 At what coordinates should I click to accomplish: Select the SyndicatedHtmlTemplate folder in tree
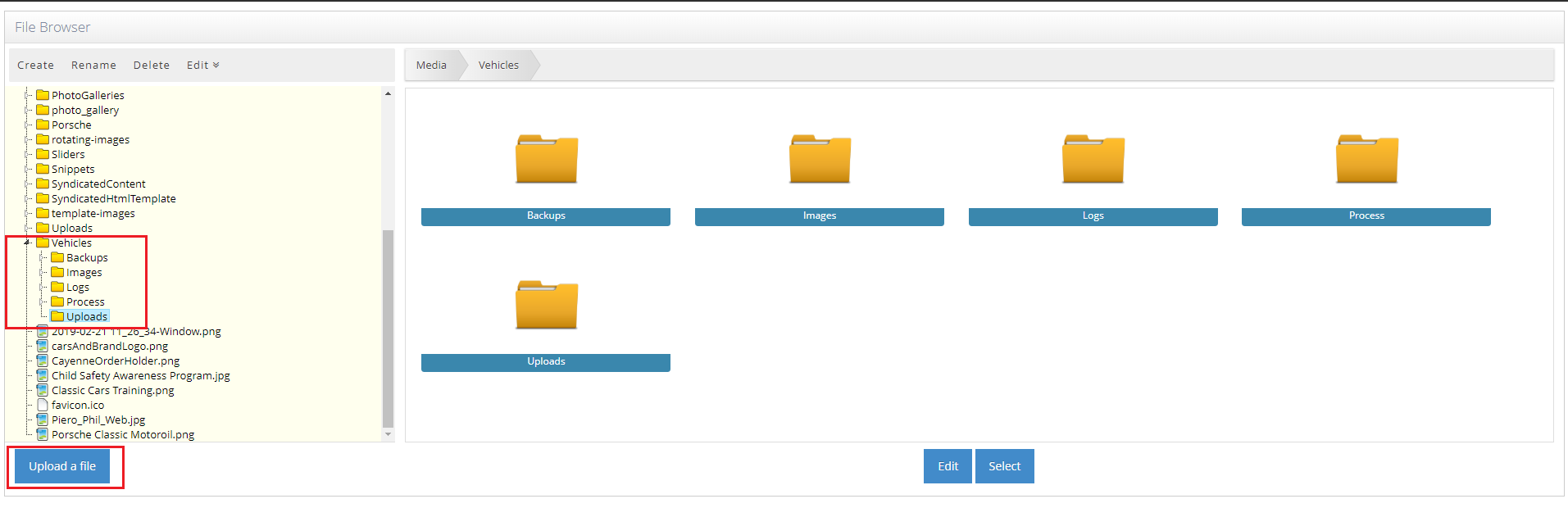tap(113, 198)
